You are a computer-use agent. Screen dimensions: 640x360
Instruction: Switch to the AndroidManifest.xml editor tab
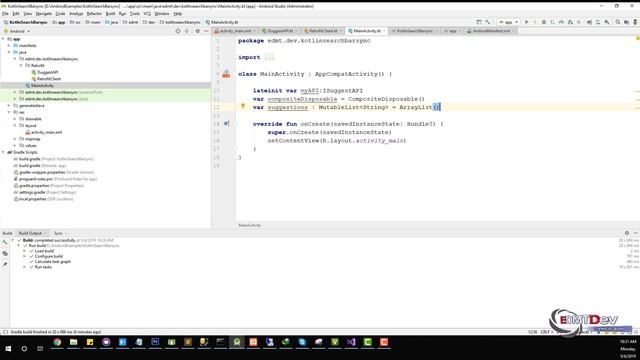coord(491,31)
